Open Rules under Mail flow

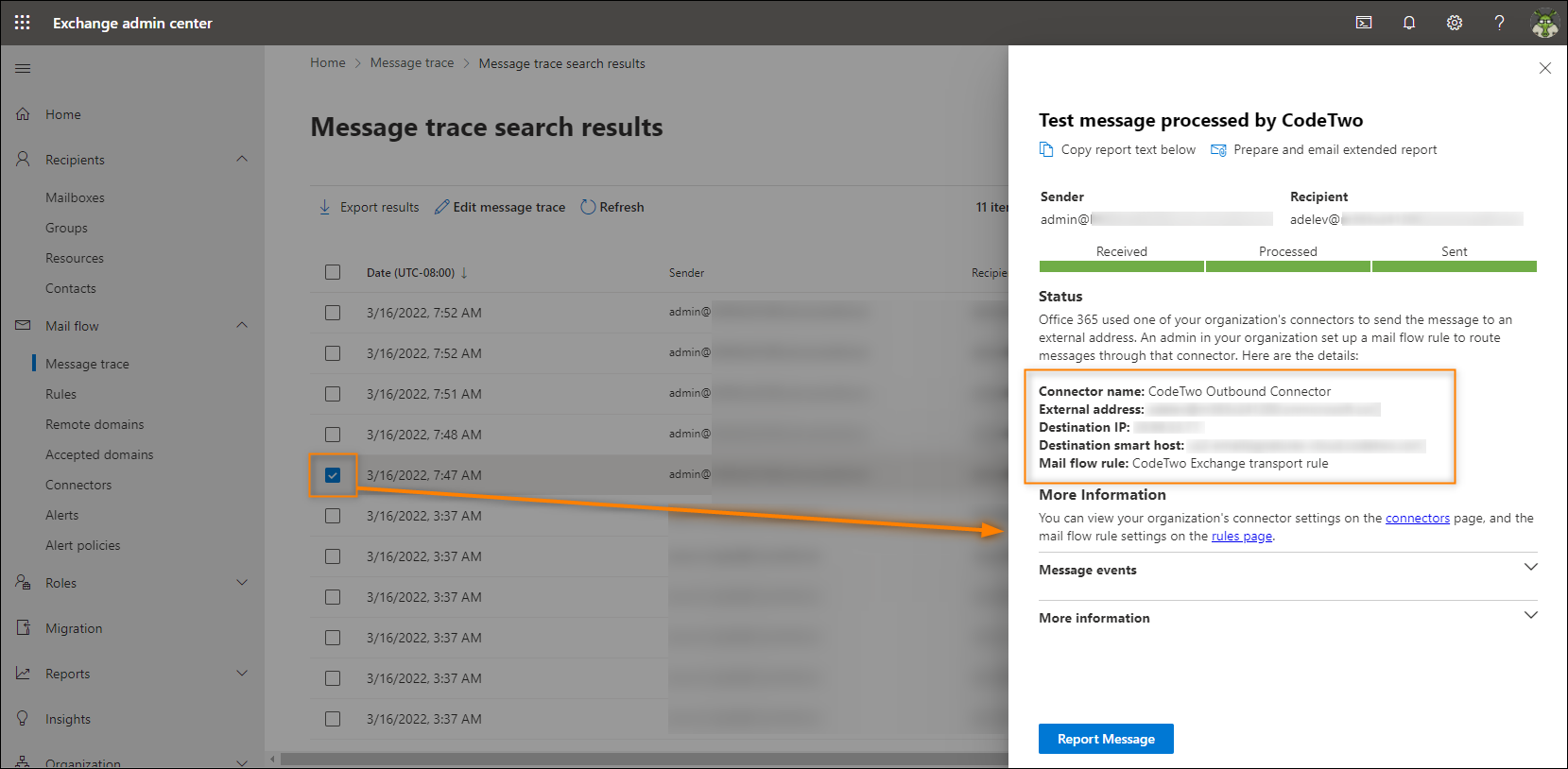[x=61, y=394]
